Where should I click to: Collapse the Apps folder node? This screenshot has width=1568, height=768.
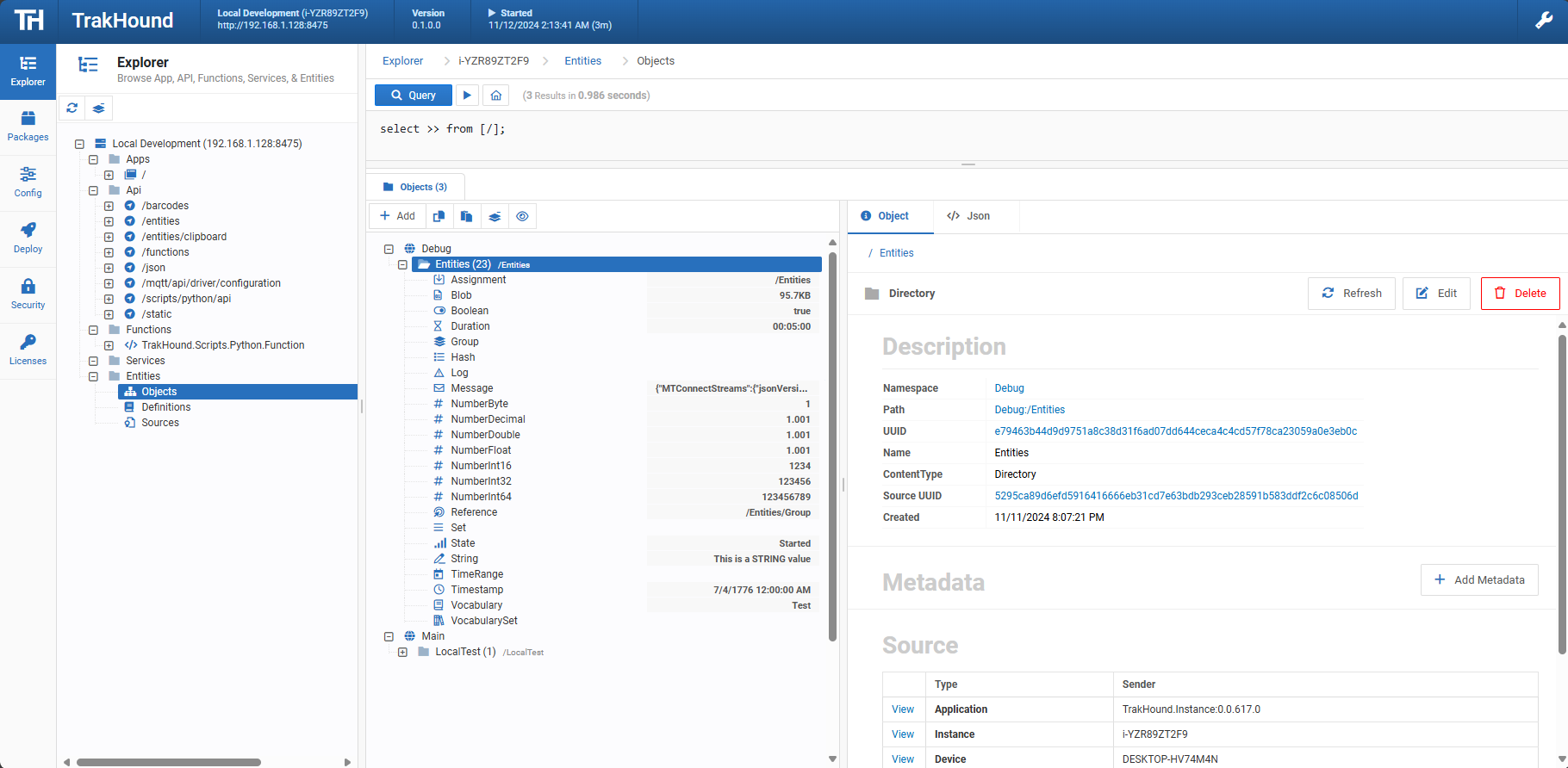(x=93, y=159)
